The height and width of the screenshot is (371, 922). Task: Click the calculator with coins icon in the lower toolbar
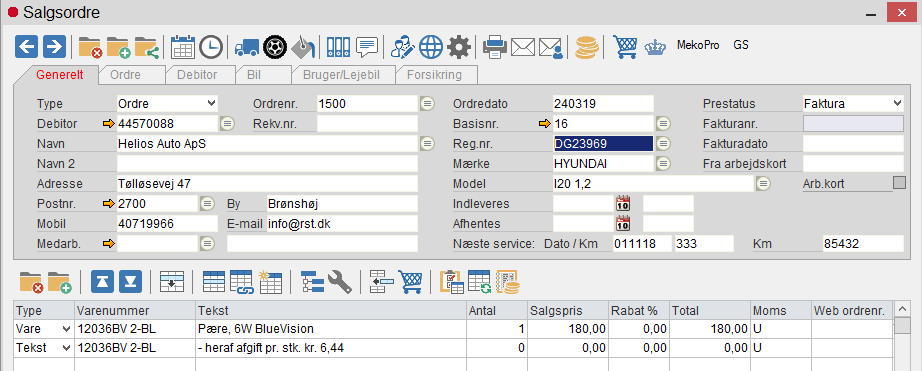pos(508,282)
